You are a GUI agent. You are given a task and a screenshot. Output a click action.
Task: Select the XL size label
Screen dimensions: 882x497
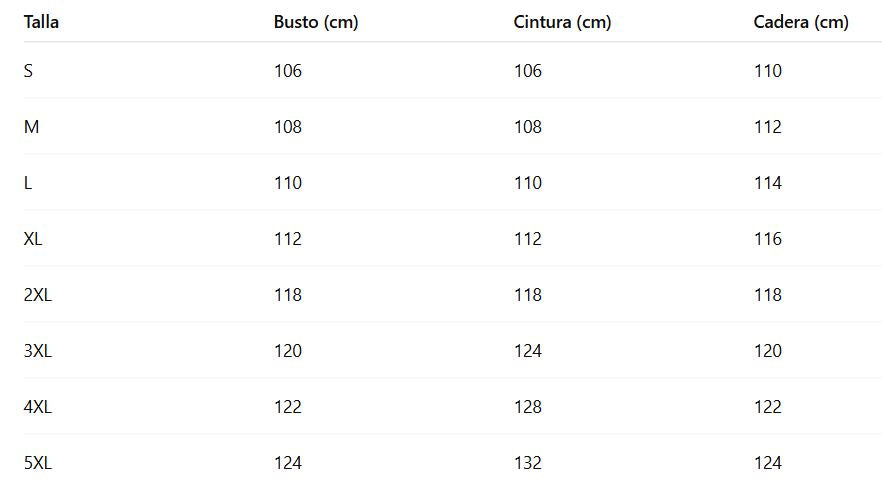33,239
